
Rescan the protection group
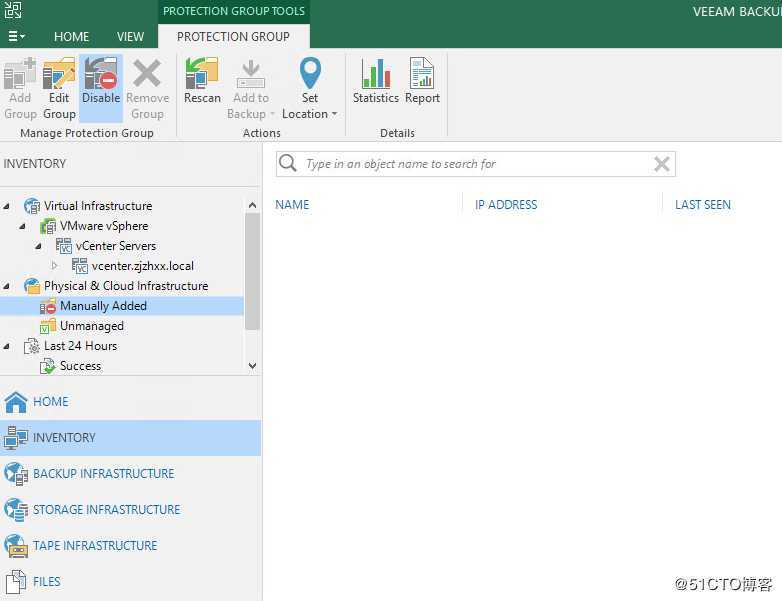coord(202,81)
